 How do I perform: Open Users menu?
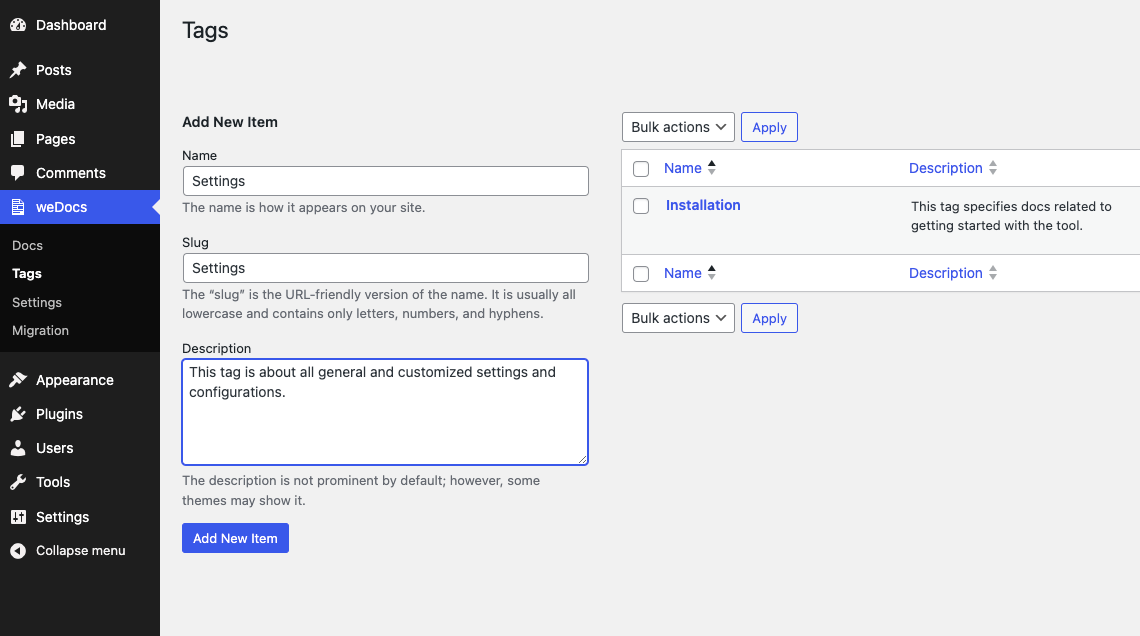(55, 448)
